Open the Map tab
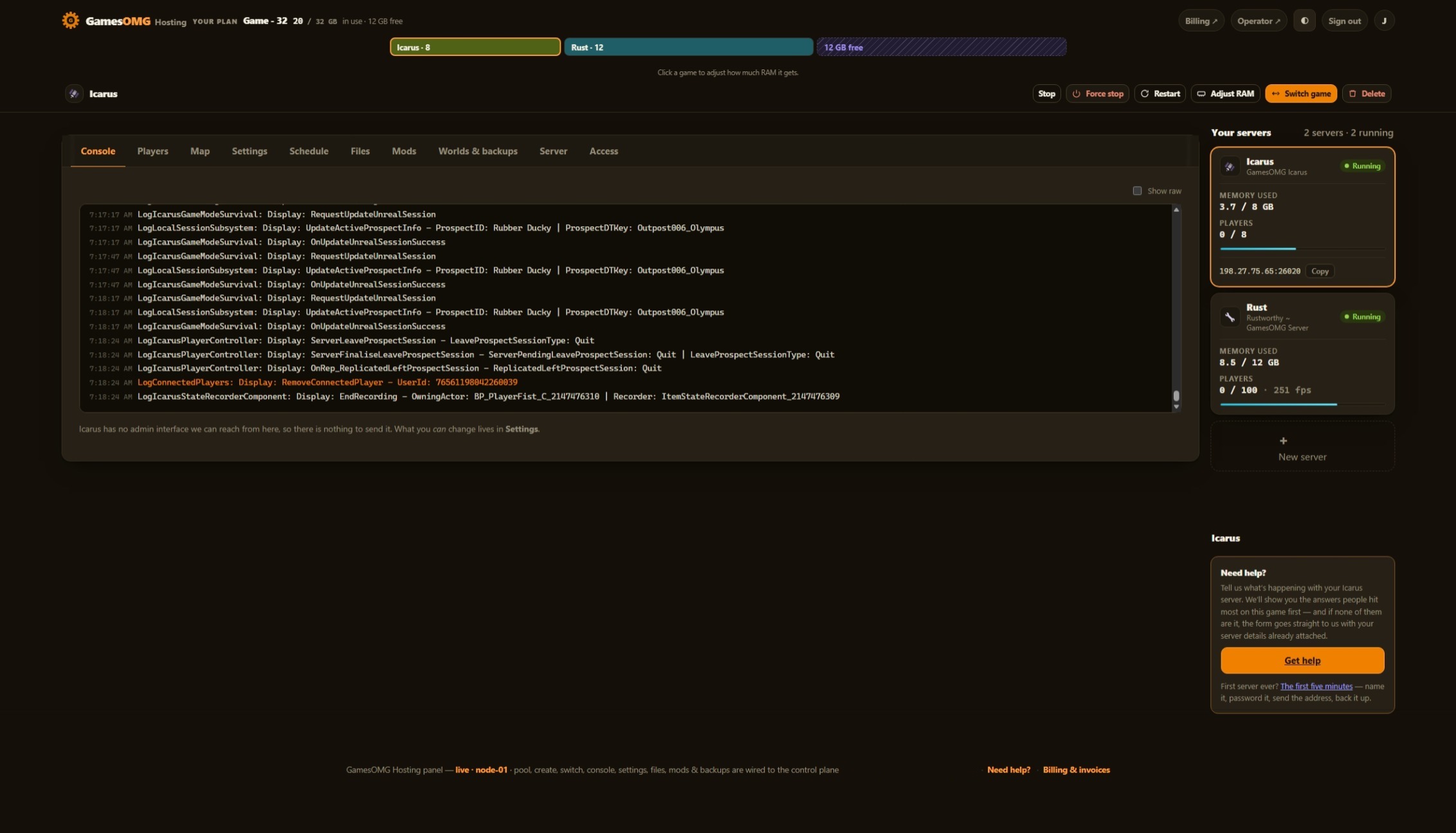 pyautogui.click(x=200, y=151)
